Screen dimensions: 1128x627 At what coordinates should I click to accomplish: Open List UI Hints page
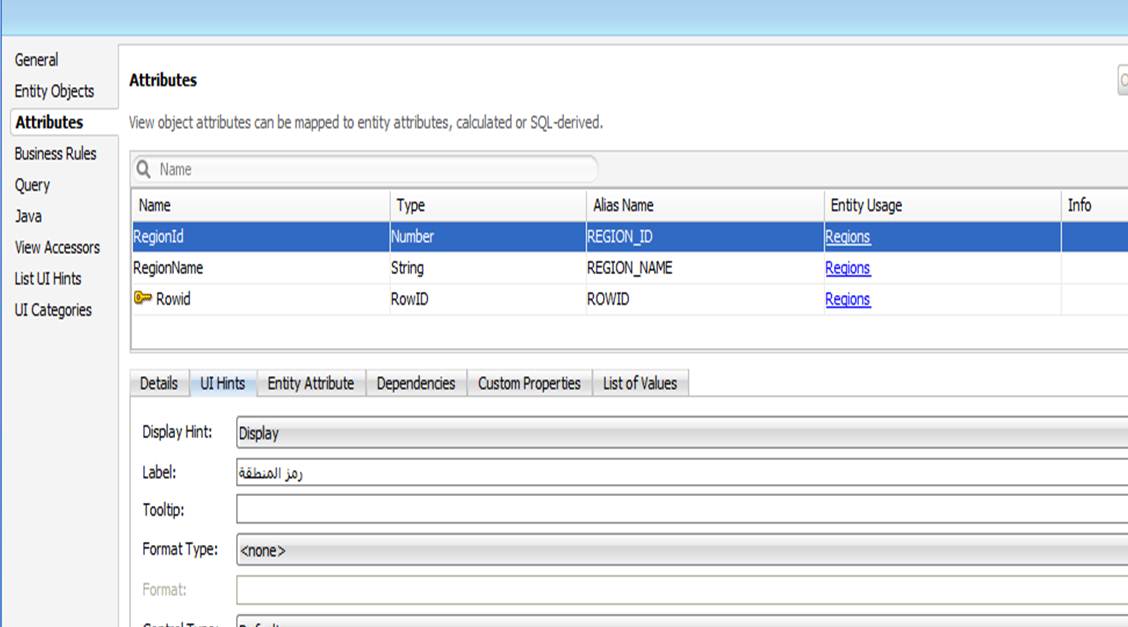coord(48,278)
